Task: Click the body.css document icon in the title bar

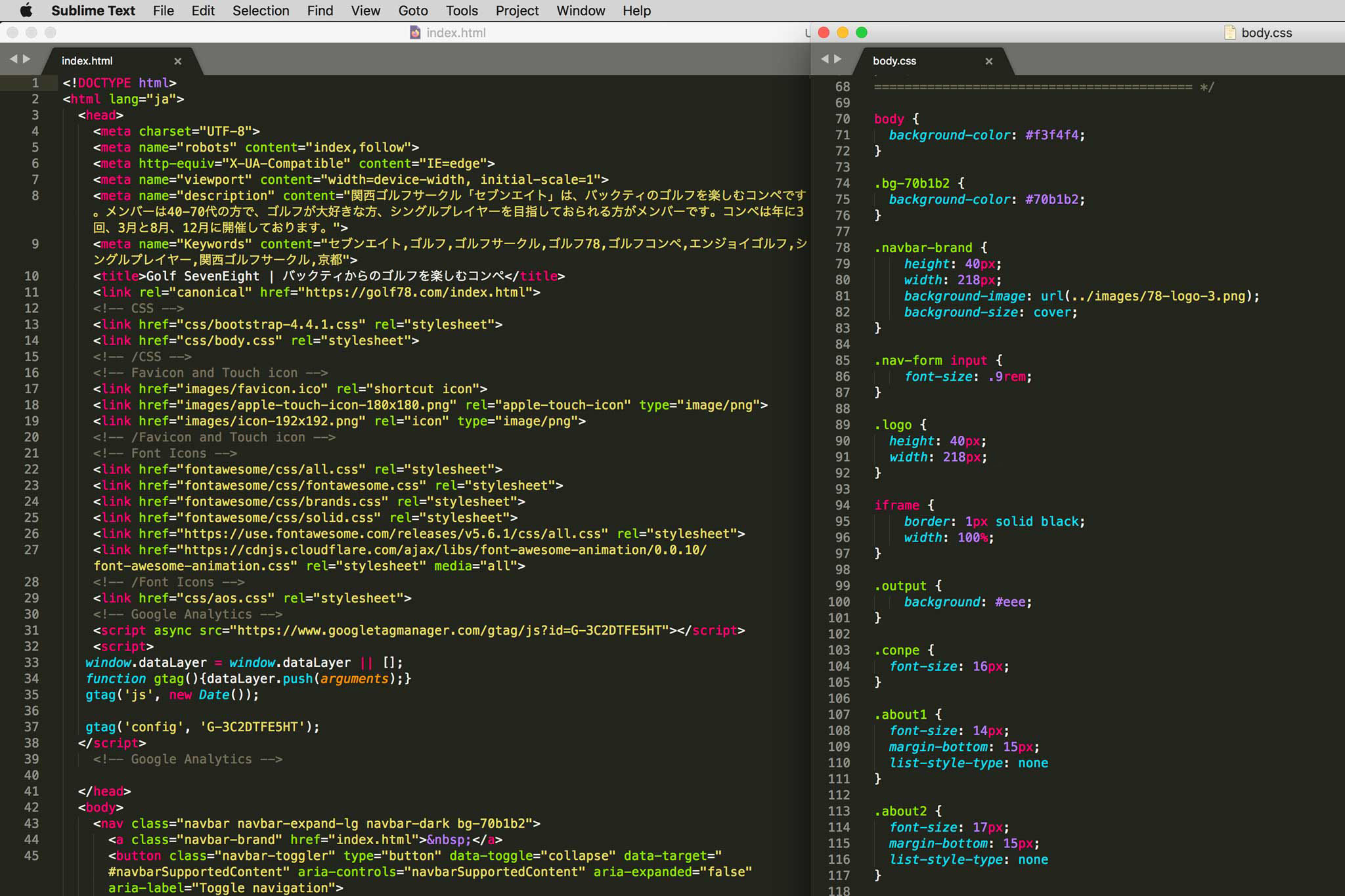Action: (x=1230, y=32)
